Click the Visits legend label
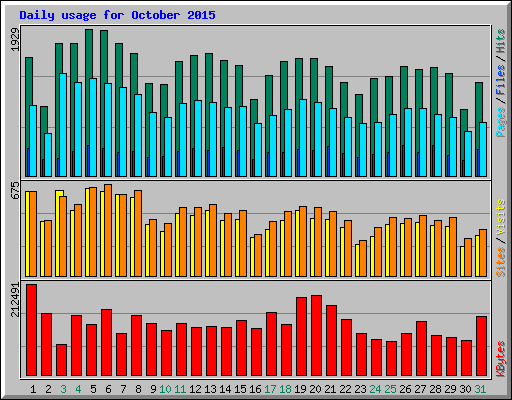The height and width of the screenshot is (400, 512). (x=500, y=218)
